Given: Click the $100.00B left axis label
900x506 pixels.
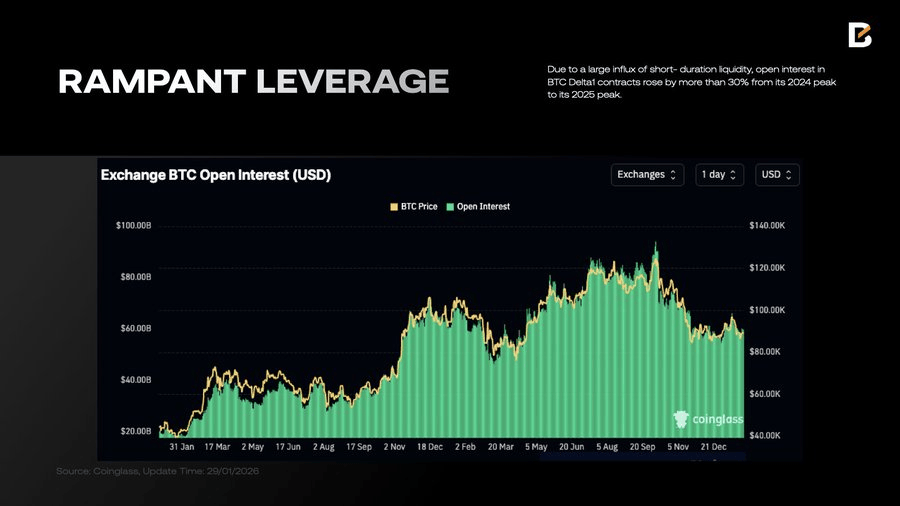Looking at the screenshot, I should (x=133, y=226).
